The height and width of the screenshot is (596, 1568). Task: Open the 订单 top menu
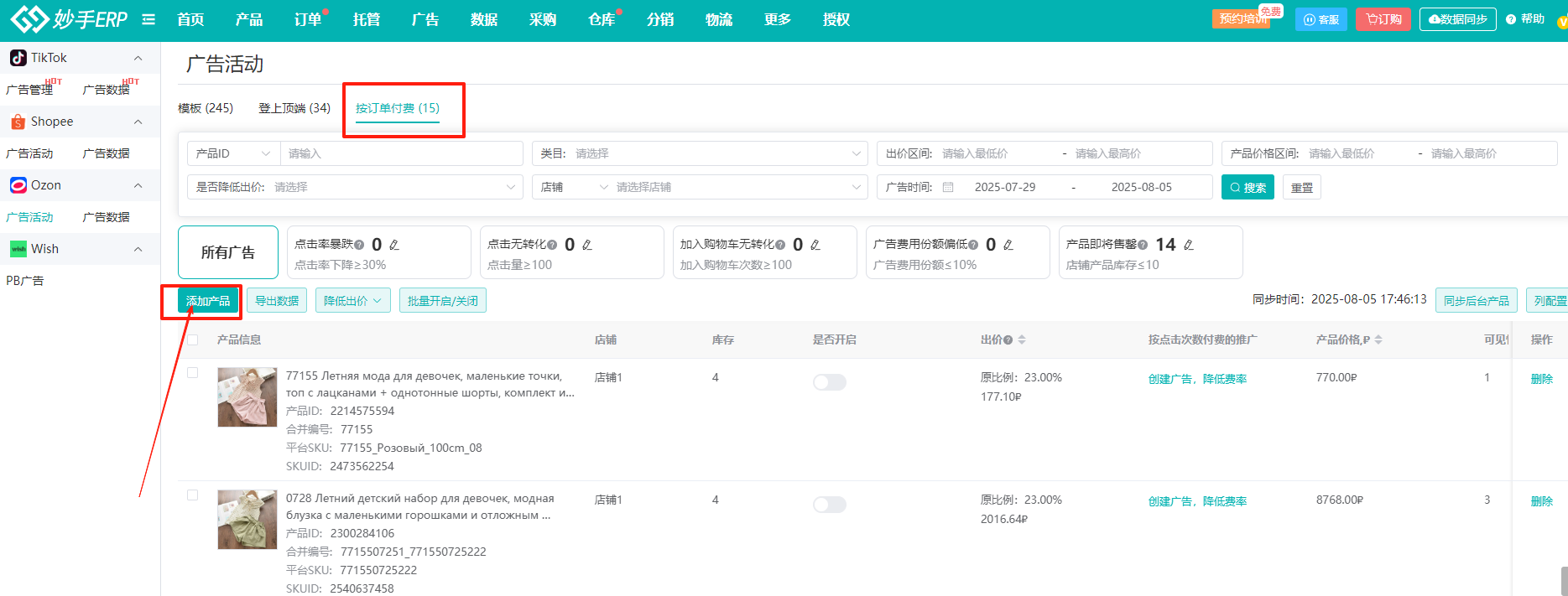(308, 19)
